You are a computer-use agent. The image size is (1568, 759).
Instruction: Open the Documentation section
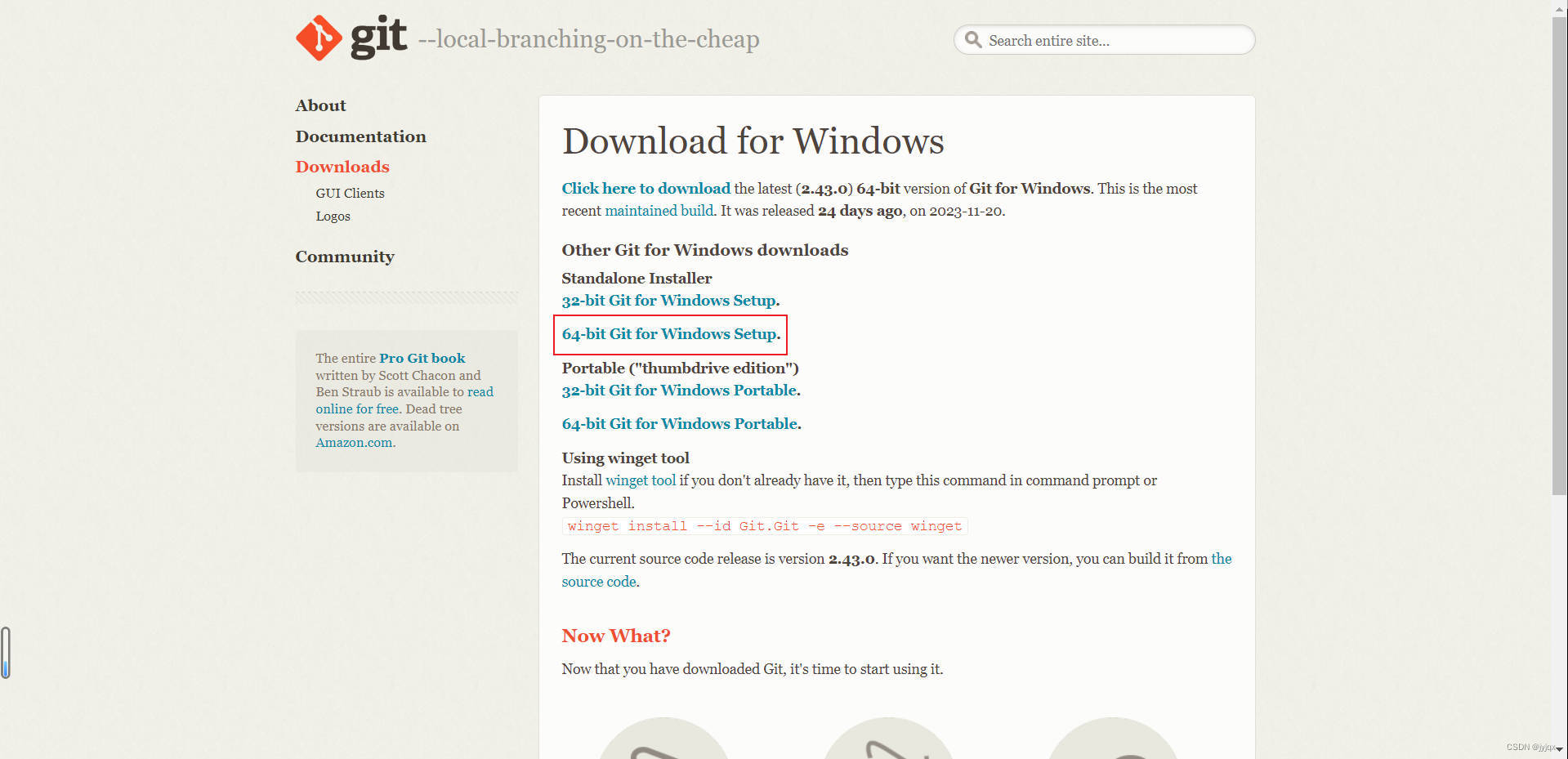360,136
